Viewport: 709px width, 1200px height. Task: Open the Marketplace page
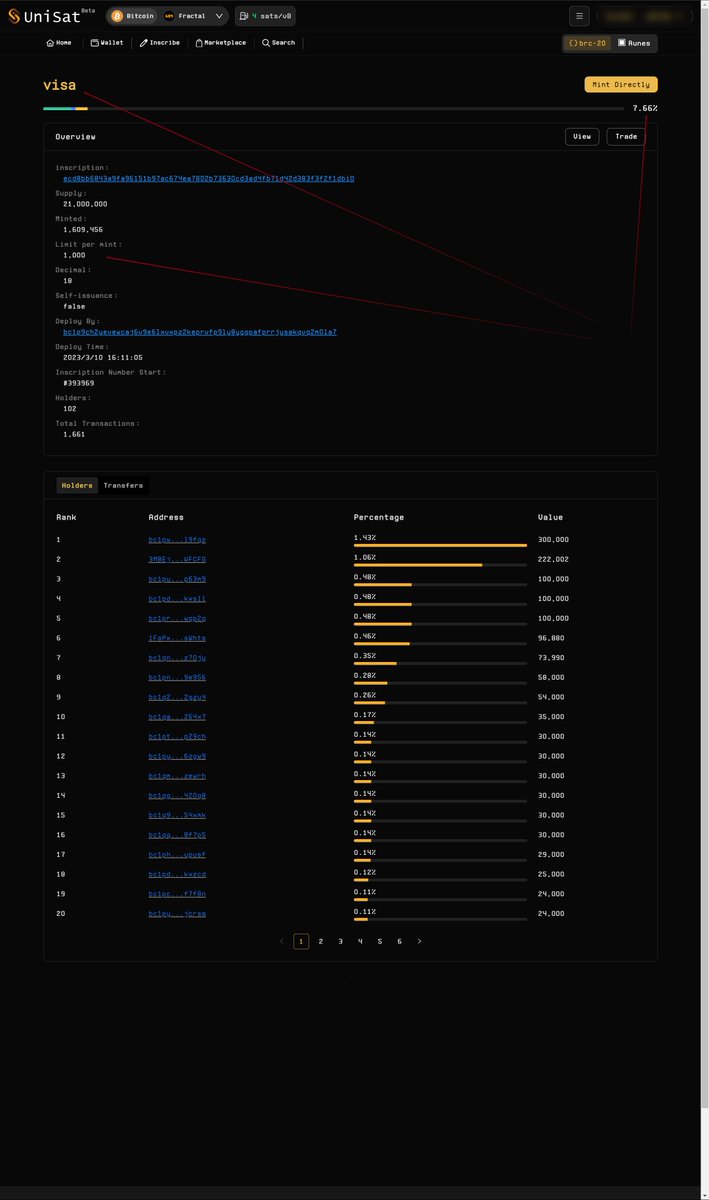[221, 43]
